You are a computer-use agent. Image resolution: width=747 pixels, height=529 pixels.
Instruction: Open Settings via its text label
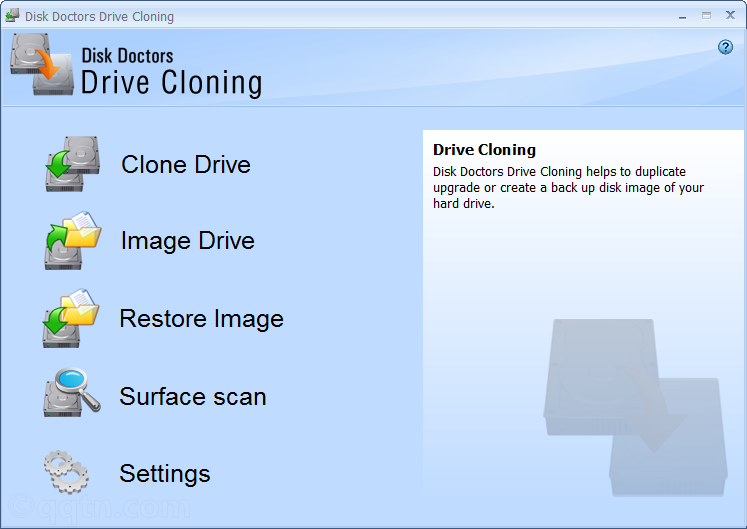[x=165, y=474]
